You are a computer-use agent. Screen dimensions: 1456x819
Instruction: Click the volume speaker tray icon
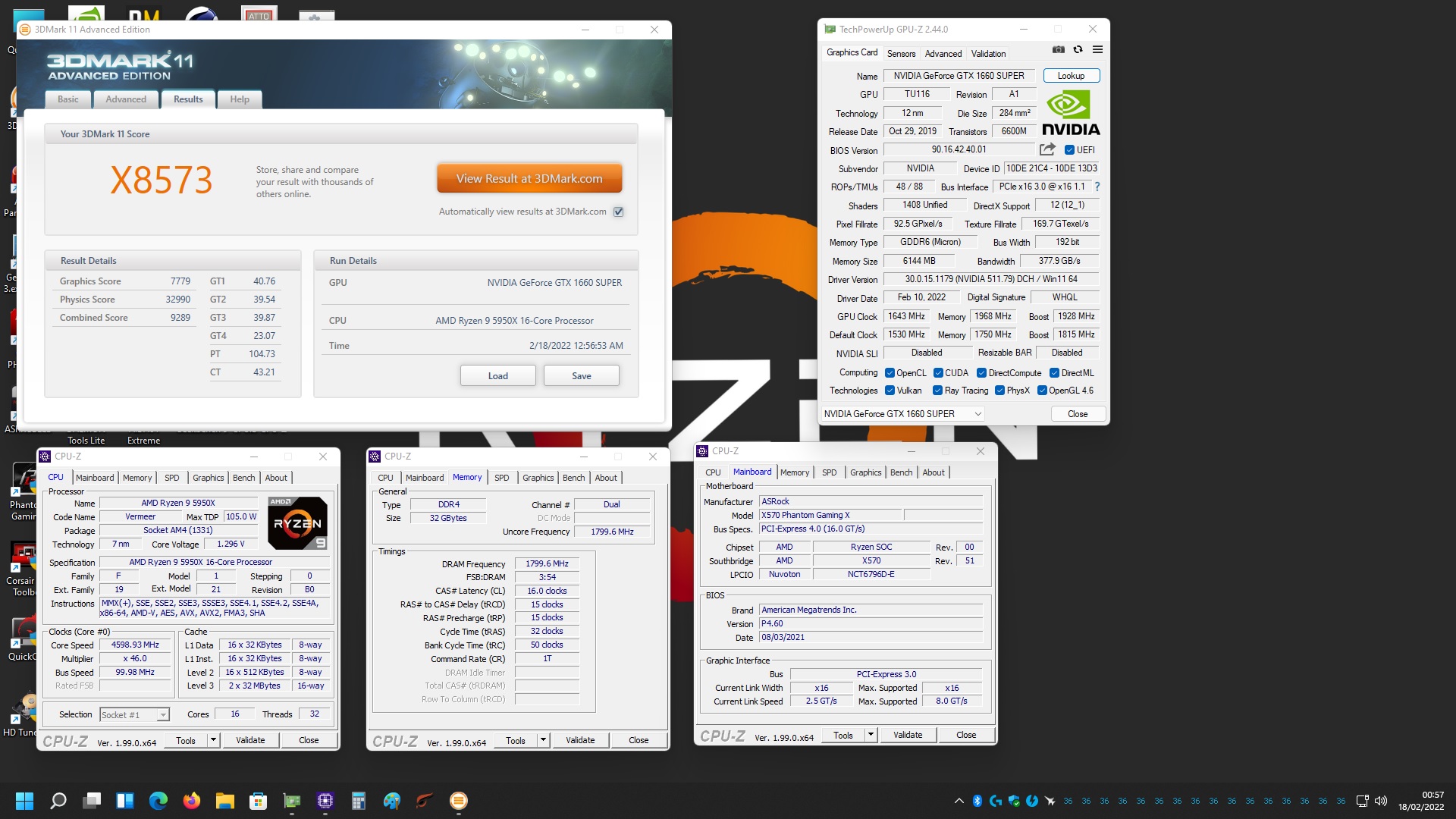click(x=1381, y=801)
